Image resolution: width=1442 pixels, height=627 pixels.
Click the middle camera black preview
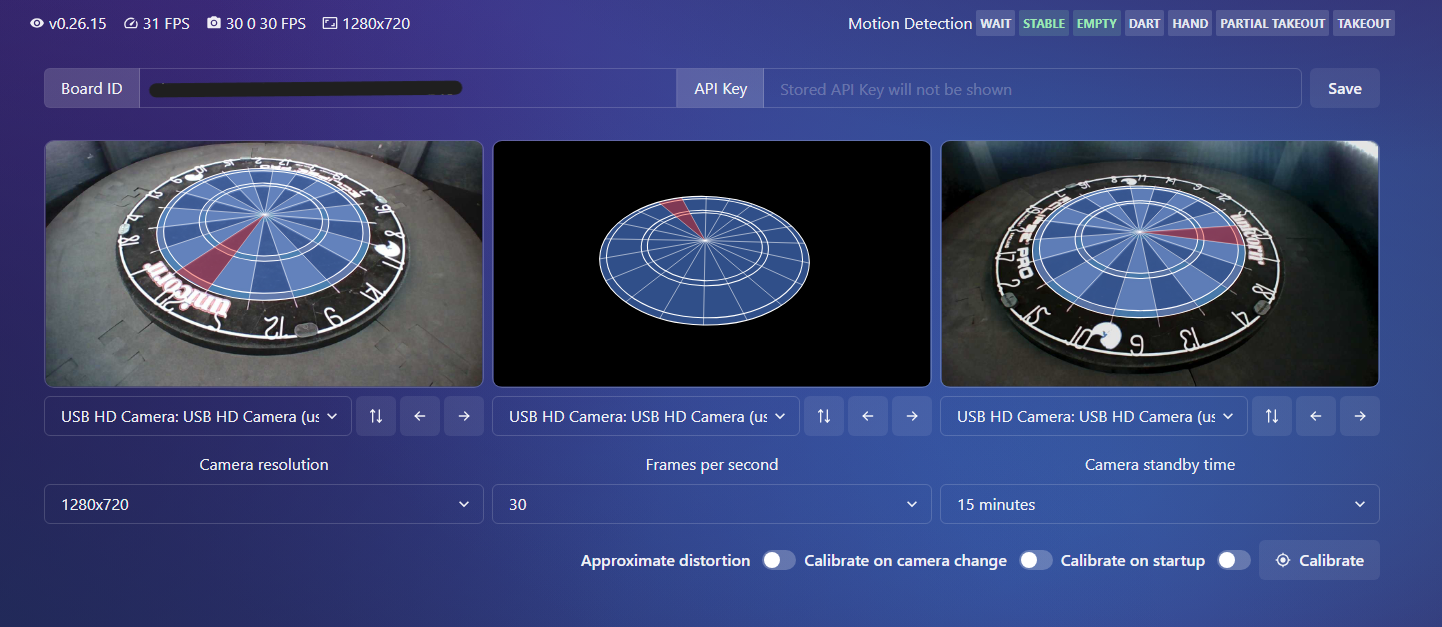click(x=712, y=264)
